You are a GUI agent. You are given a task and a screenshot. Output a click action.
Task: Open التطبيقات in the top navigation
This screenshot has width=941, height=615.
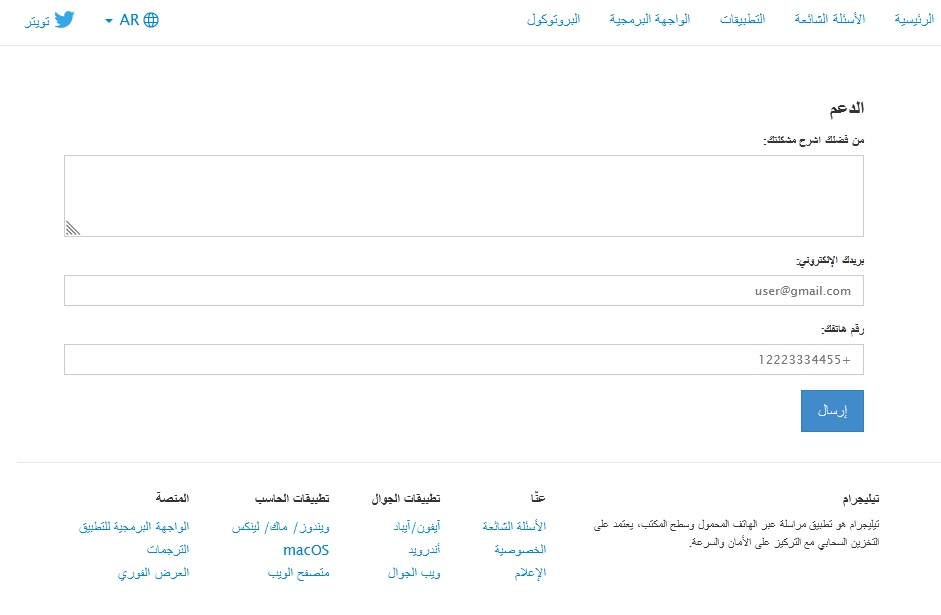tap(742, 19)
